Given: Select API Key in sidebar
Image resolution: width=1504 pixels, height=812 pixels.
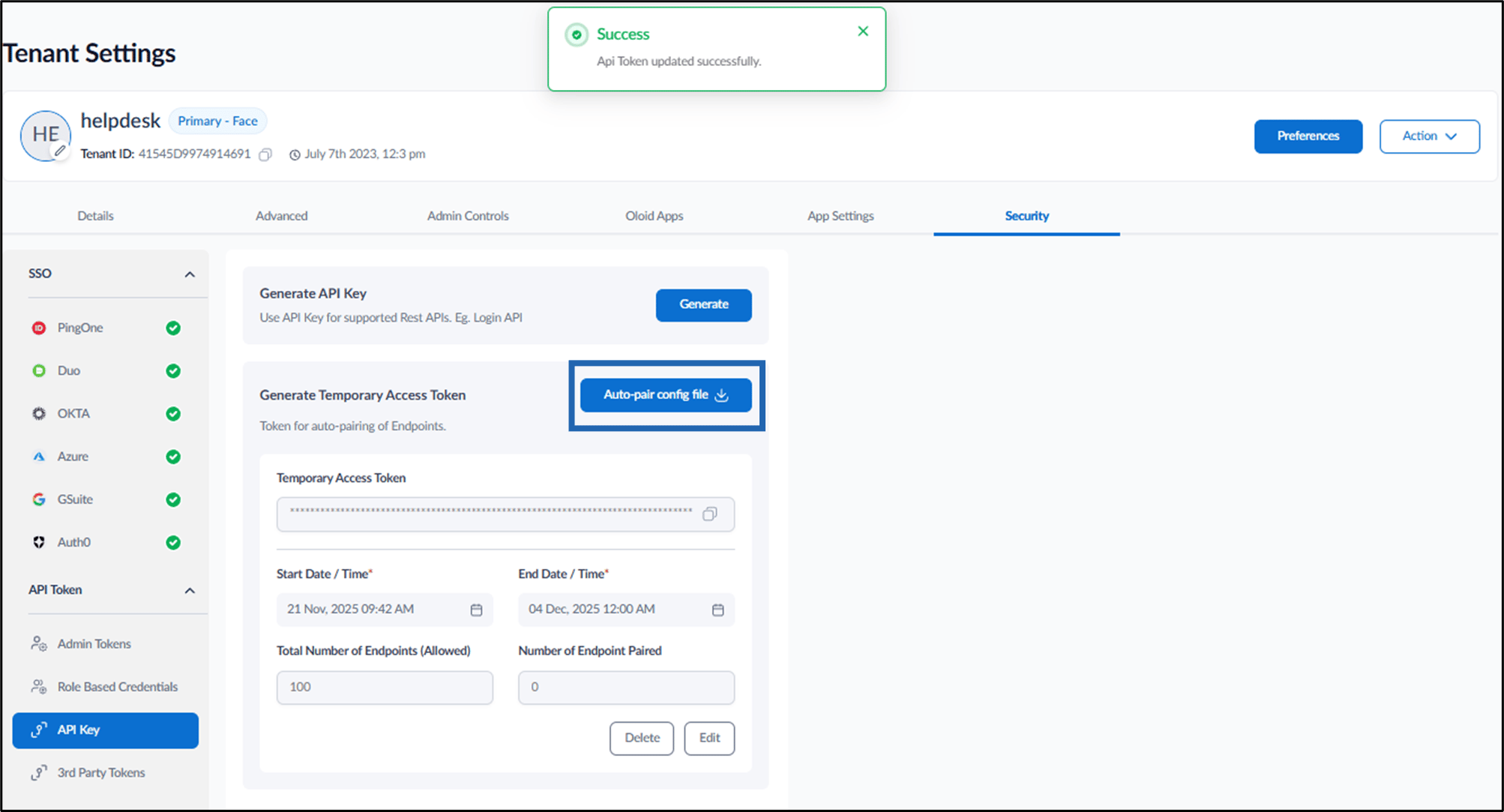Looking at the screenshot, I should 106,730.
